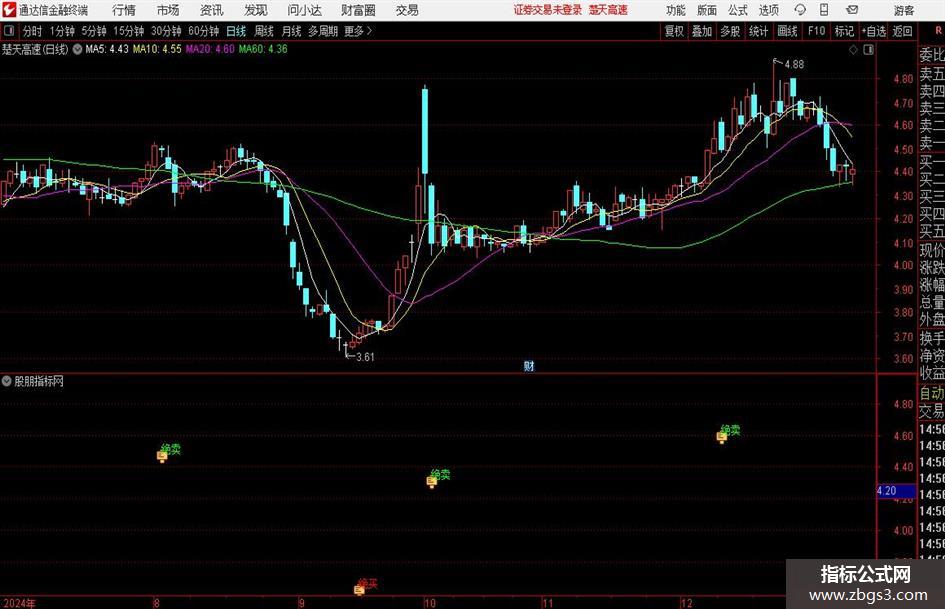Open the 市场 menu
This screenshot has width=945, height=609.
click(168, 10)
